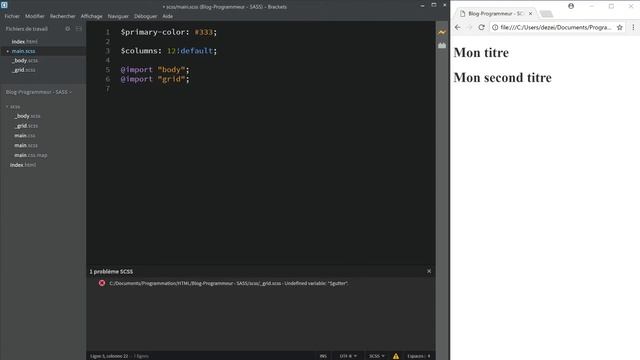Click working files settings gear icon
The height and width of the screenshot is (360, 640).
click(x=68, y=29)
